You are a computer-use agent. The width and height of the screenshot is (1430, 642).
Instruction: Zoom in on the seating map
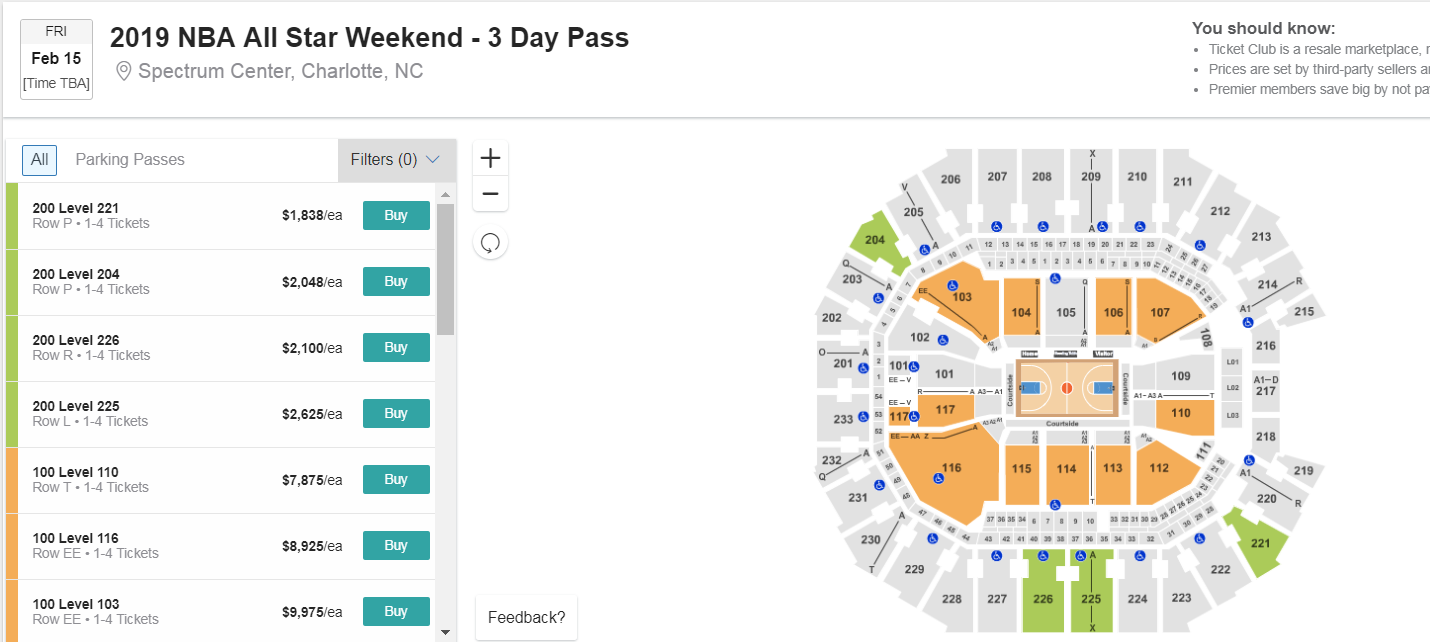click(x=490, y=157)
